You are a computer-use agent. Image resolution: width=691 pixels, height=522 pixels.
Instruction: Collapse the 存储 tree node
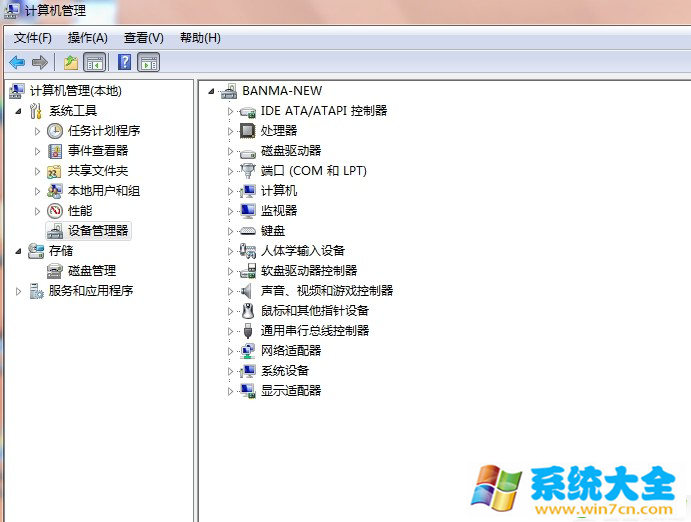click(18, 252)
